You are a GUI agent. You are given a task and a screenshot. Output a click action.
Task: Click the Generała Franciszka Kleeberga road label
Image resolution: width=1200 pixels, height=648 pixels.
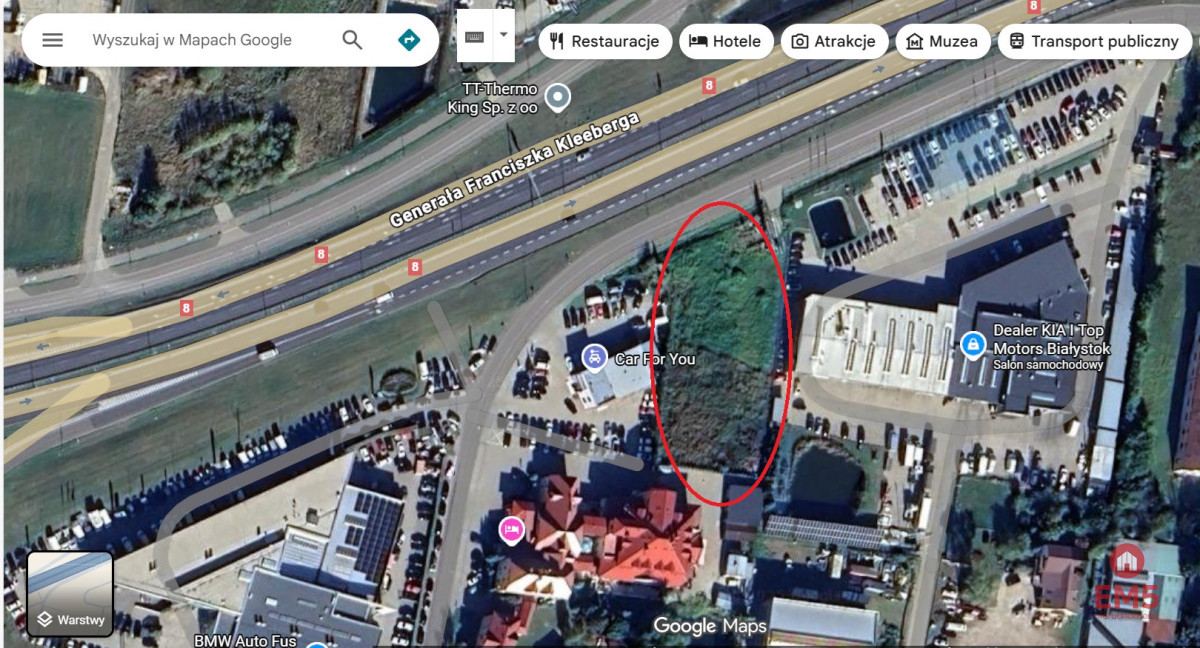[513, 169]
